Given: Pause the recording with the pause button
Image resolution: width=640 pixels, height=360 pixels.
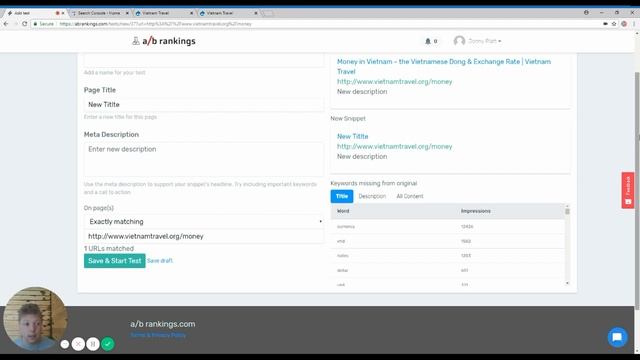Looking at the screenshot, I should pyautogui.click(x=93, y=344).
